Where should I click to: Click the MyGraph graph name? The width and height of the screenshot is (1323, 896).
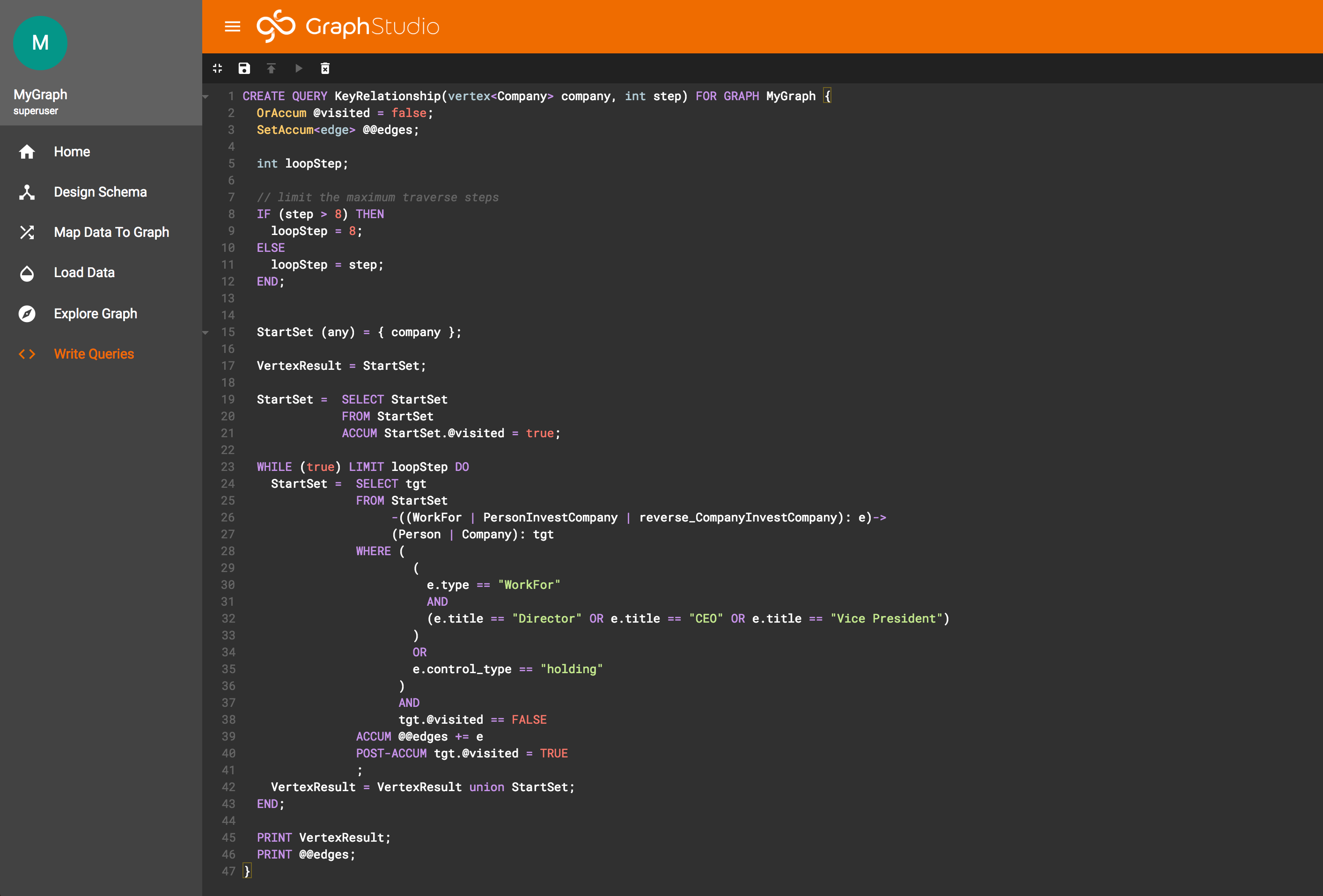40,95
